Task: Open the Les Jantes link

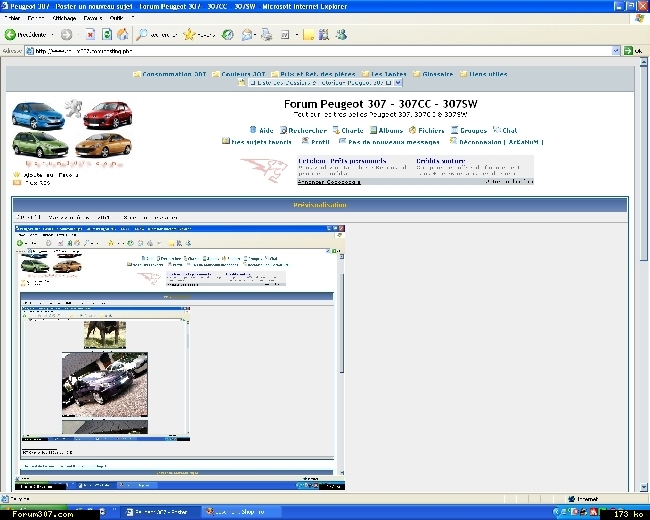Action: pyautogui.click(x=389, y=74)
